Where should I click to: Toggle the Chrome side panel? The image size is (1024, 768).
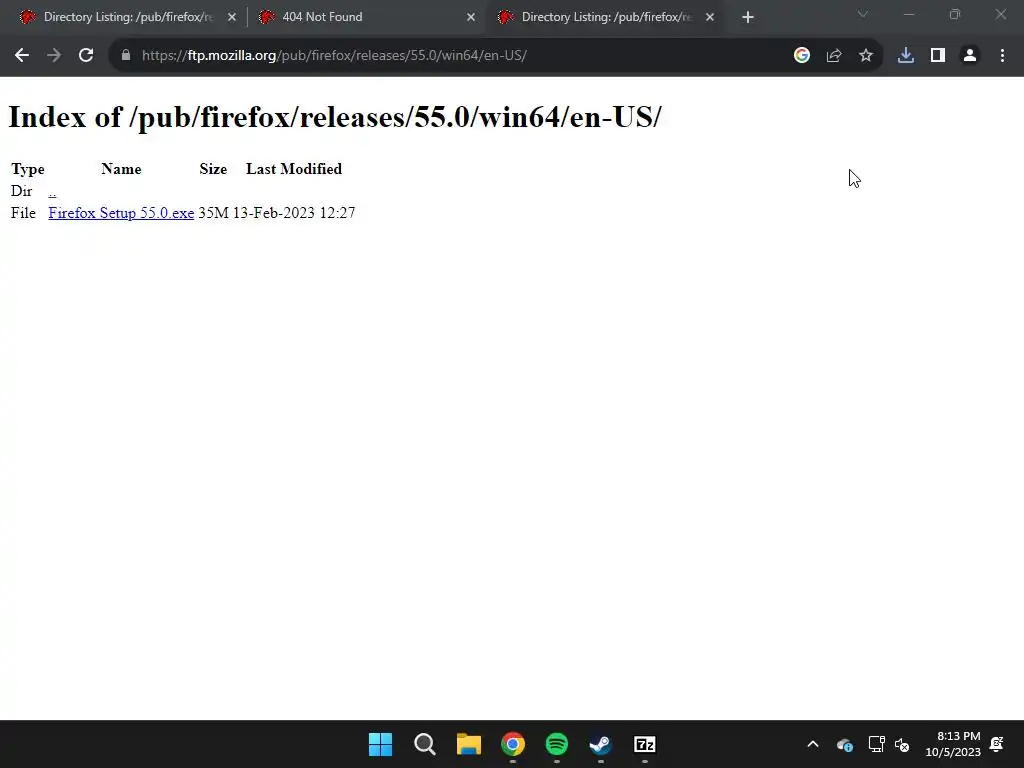(938, 56)
